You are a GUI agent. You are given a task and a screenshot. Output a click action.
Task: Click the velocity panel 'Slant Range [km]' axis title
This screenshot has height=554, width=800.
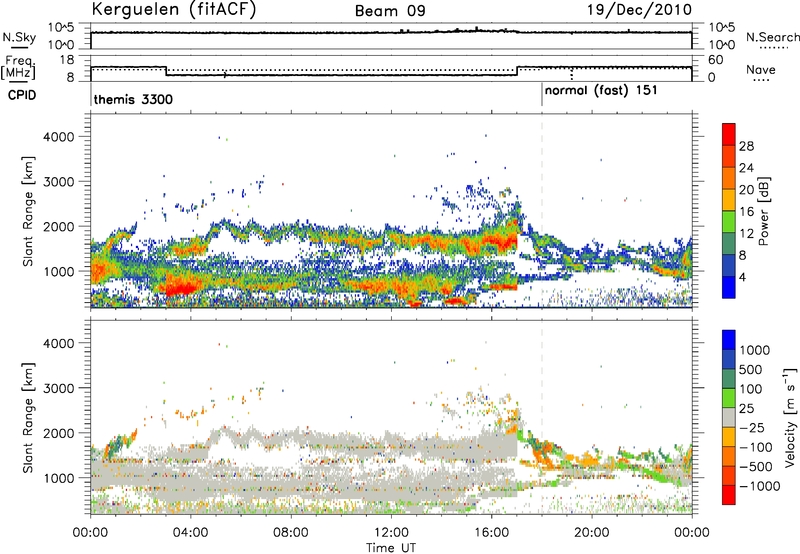(28, 418)
